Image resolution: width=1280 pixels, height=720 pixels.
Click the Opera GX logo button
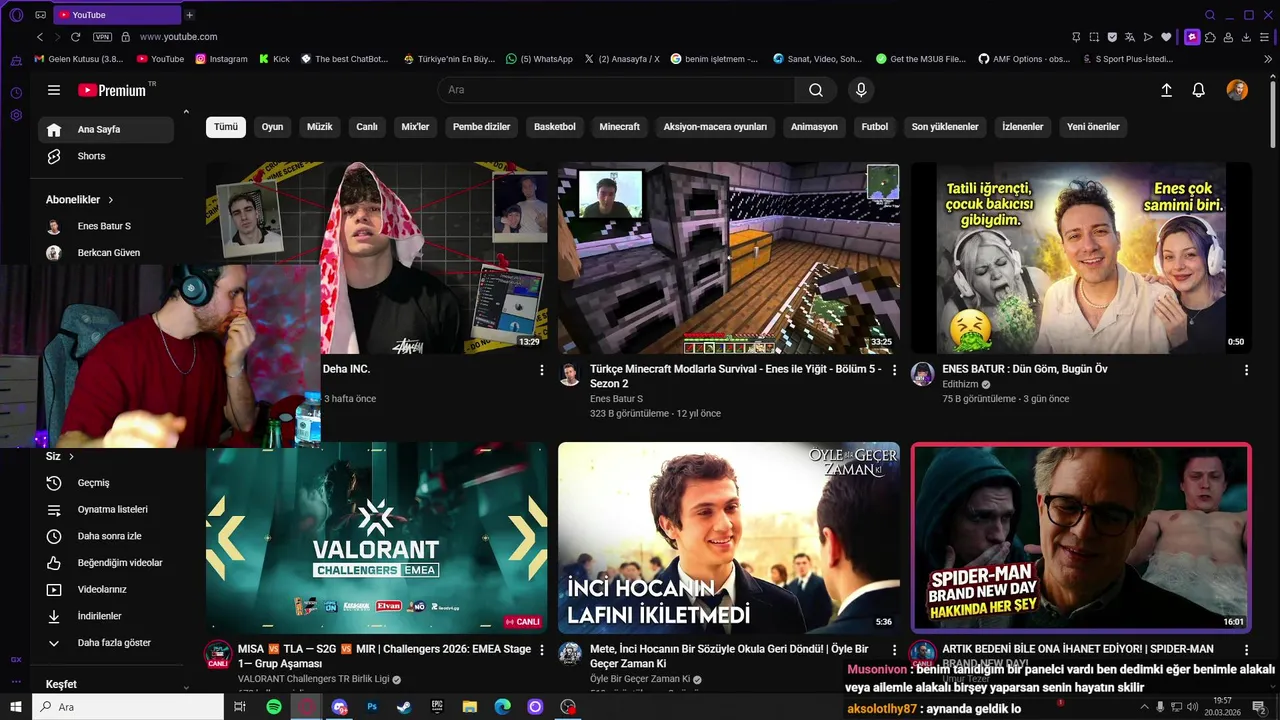(x=16, y=15)
